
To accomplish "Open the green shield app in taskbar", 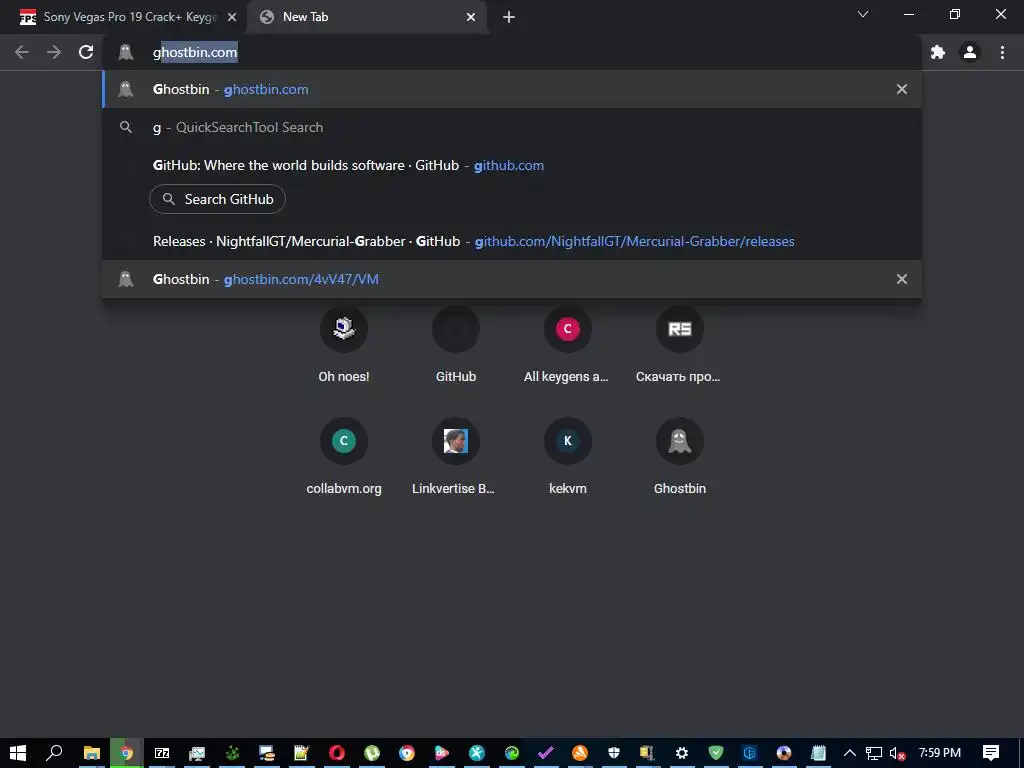I will 716,753.
